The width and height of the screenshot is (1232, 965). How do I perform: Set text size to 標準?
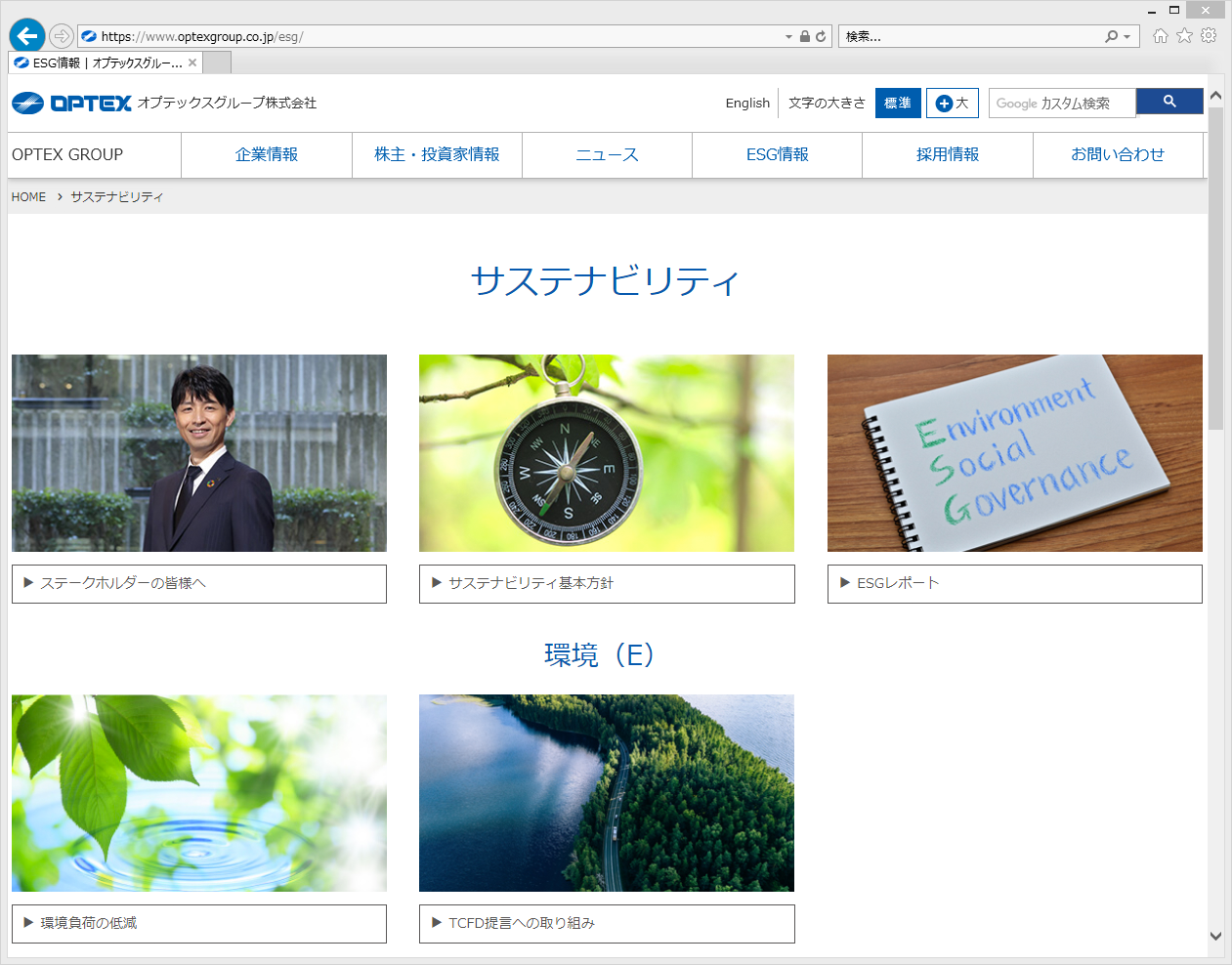coord(897,103)
